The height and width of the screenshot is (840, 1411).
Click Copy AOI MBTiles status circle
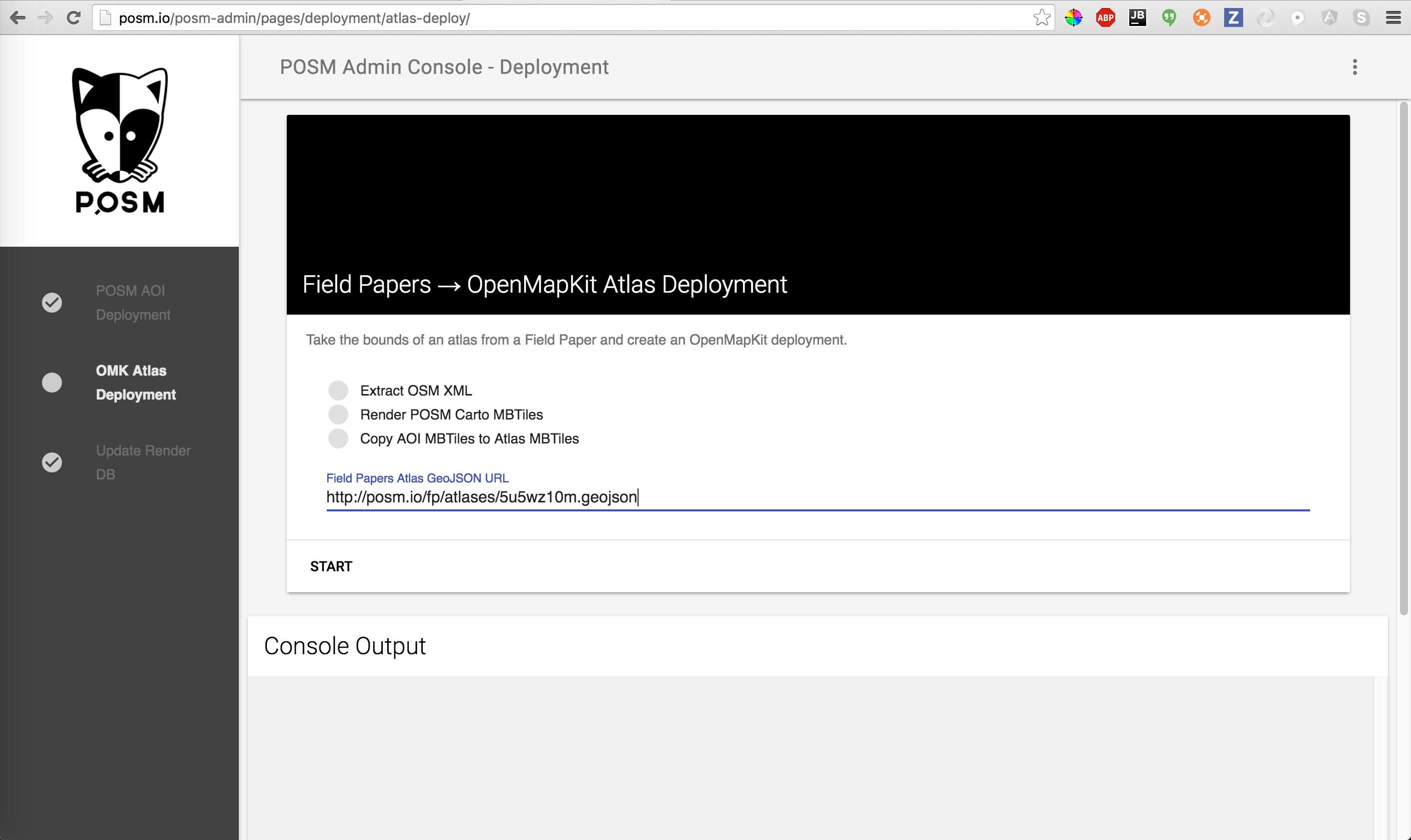(338, 438)
